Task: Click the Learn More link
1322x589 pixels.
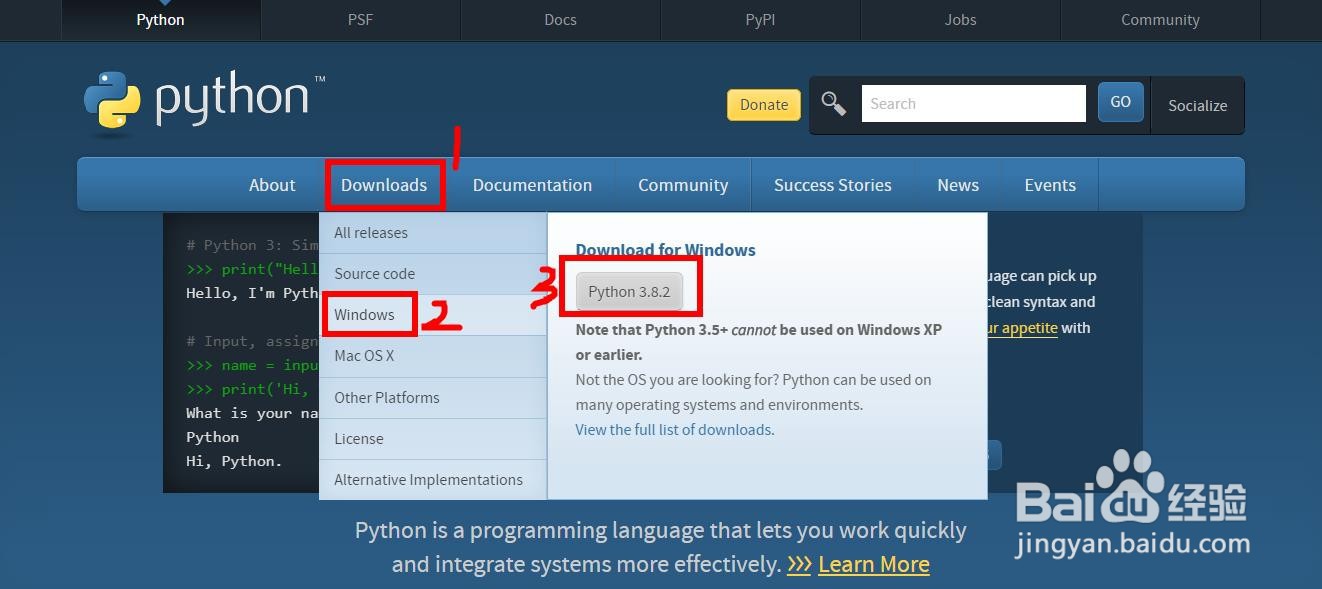Action: [872, 563]
